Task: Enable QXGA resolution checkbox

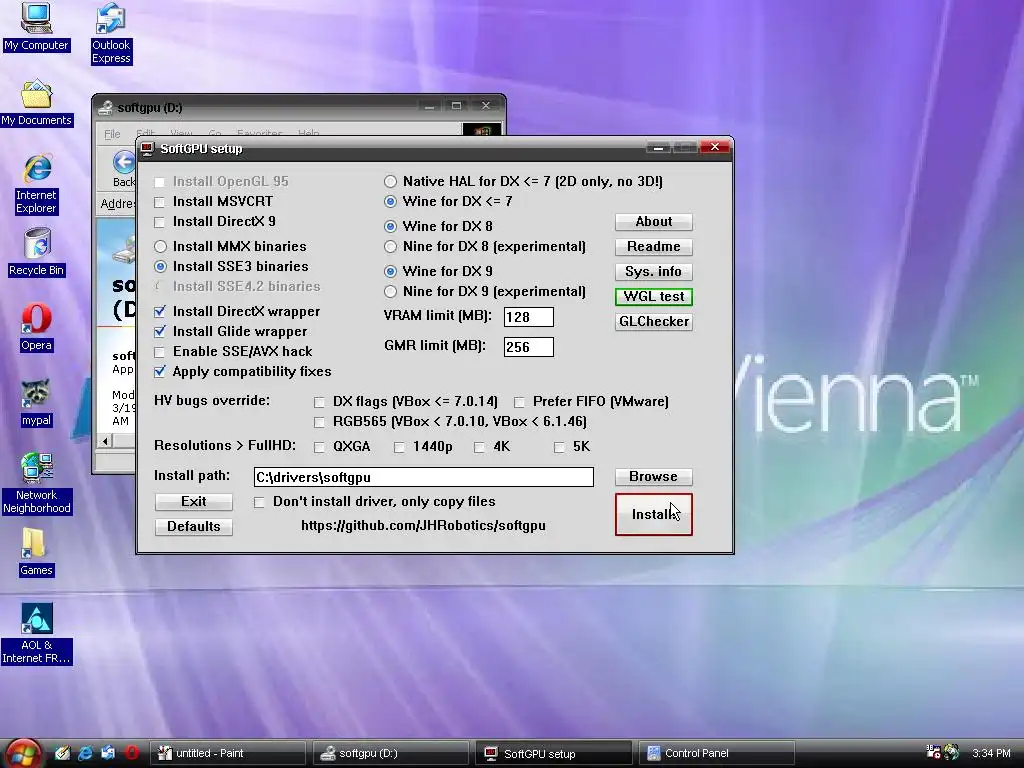Action: click(x=319, y=447)
